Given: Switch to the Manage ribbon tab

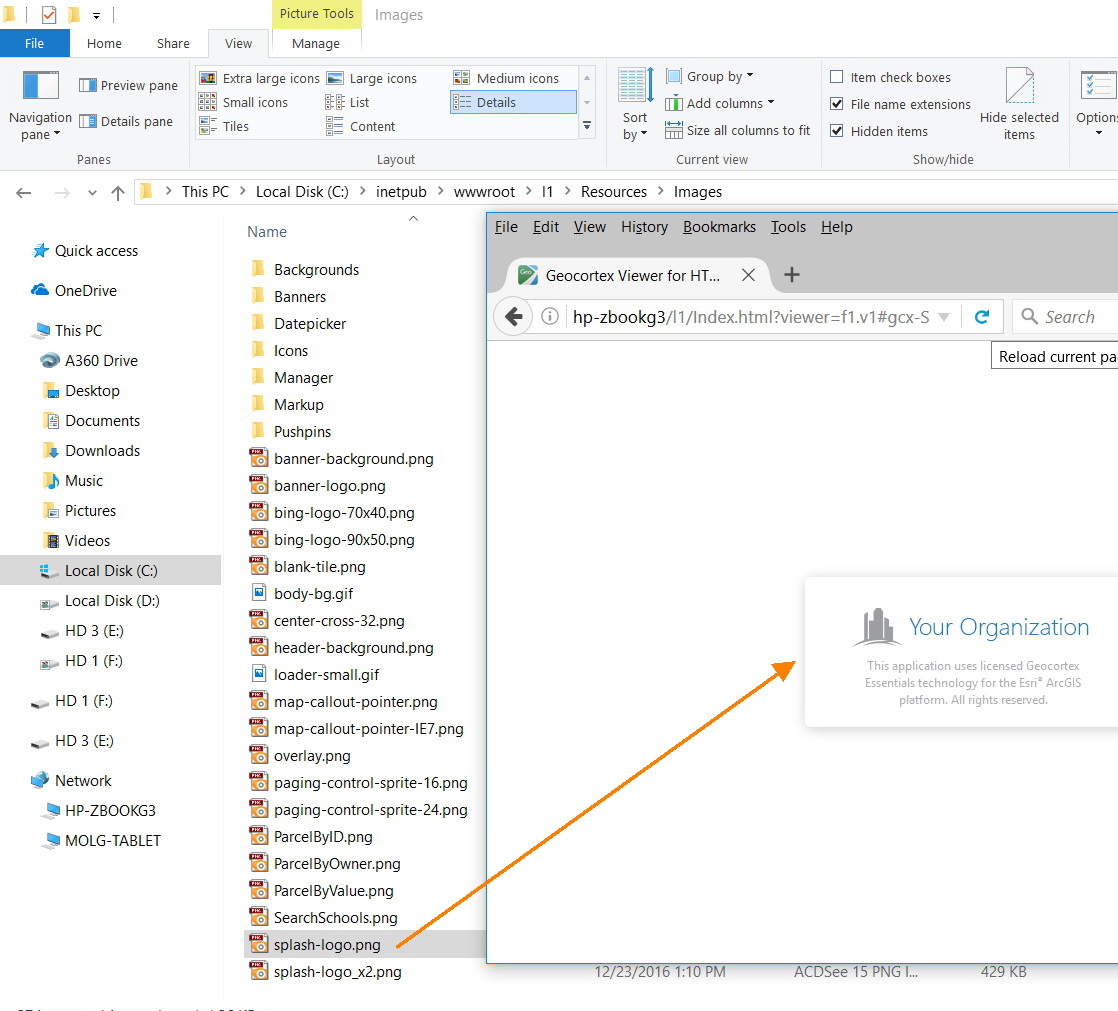Looking at the screenshot, I should (316, 43).
